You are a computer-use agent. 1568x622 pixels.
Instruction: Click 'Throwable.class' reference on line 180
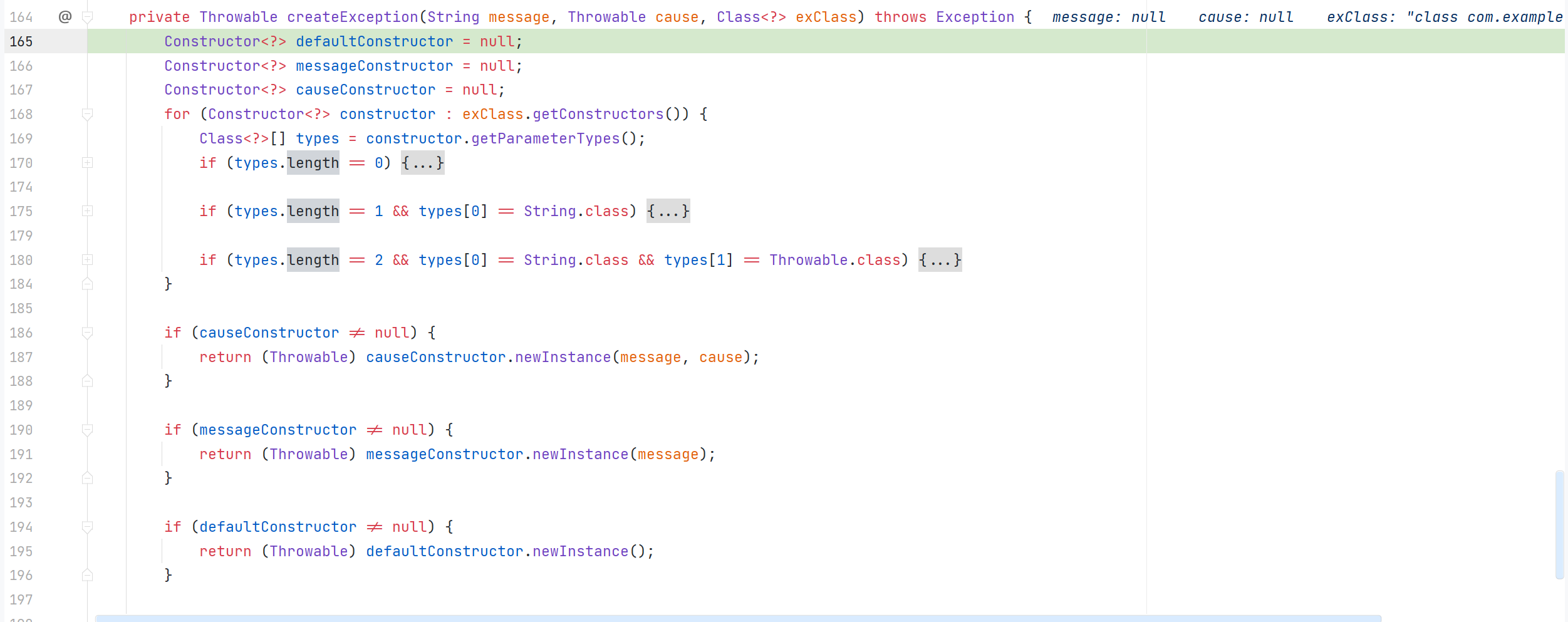836,259
